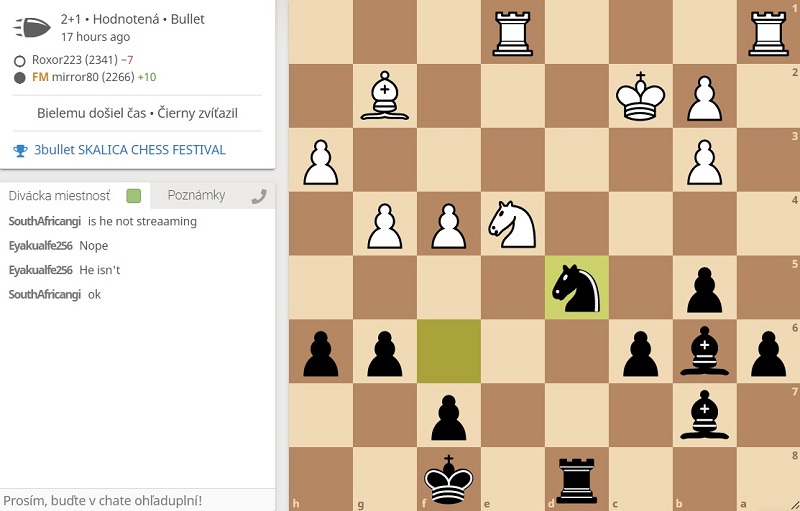Click the white king on c2
Image resolution: width=800 pixels, height=511 pixels.
pyautogui.click(x=640, y=97)
